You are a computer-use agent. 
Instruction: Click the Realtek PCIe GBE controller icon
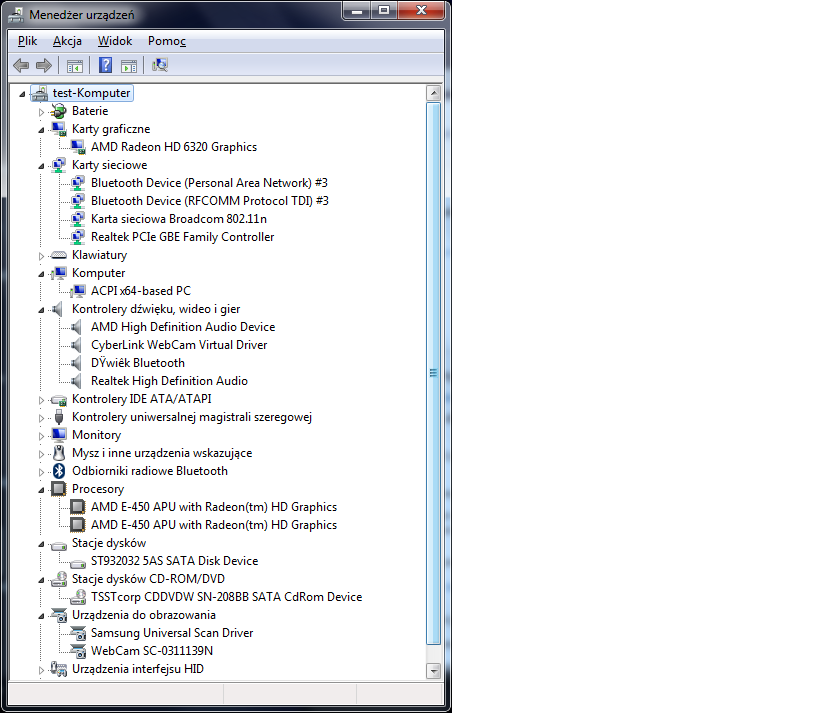78,237
